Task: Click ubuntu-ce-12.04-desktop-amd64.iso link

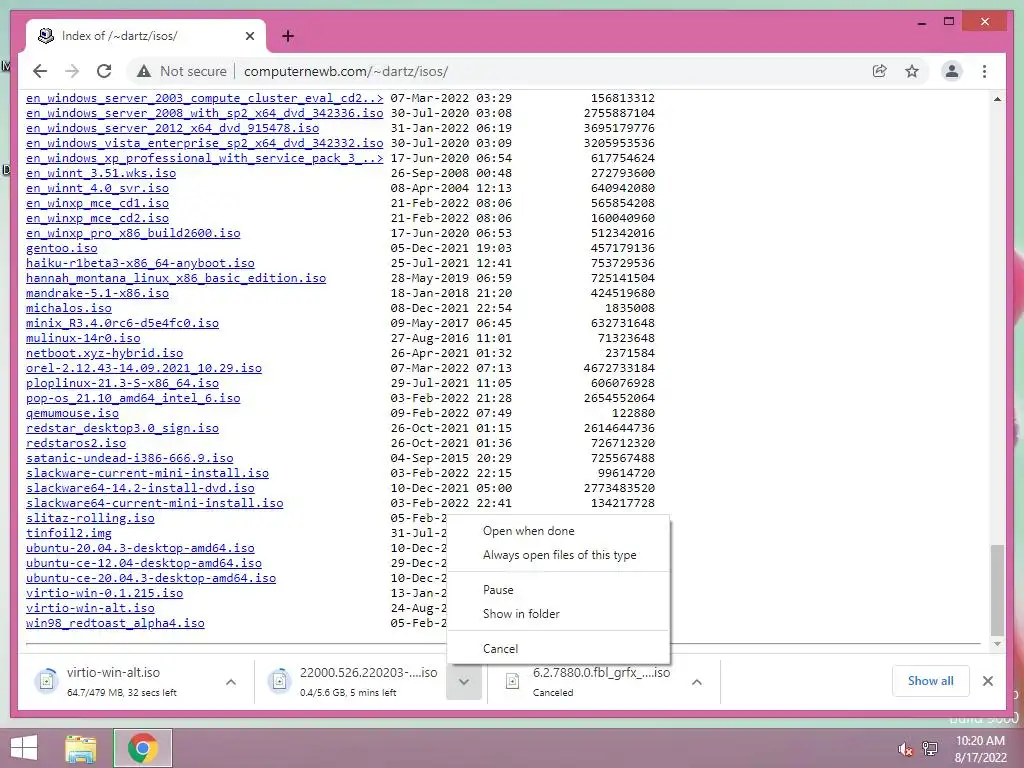Action: 144,564
